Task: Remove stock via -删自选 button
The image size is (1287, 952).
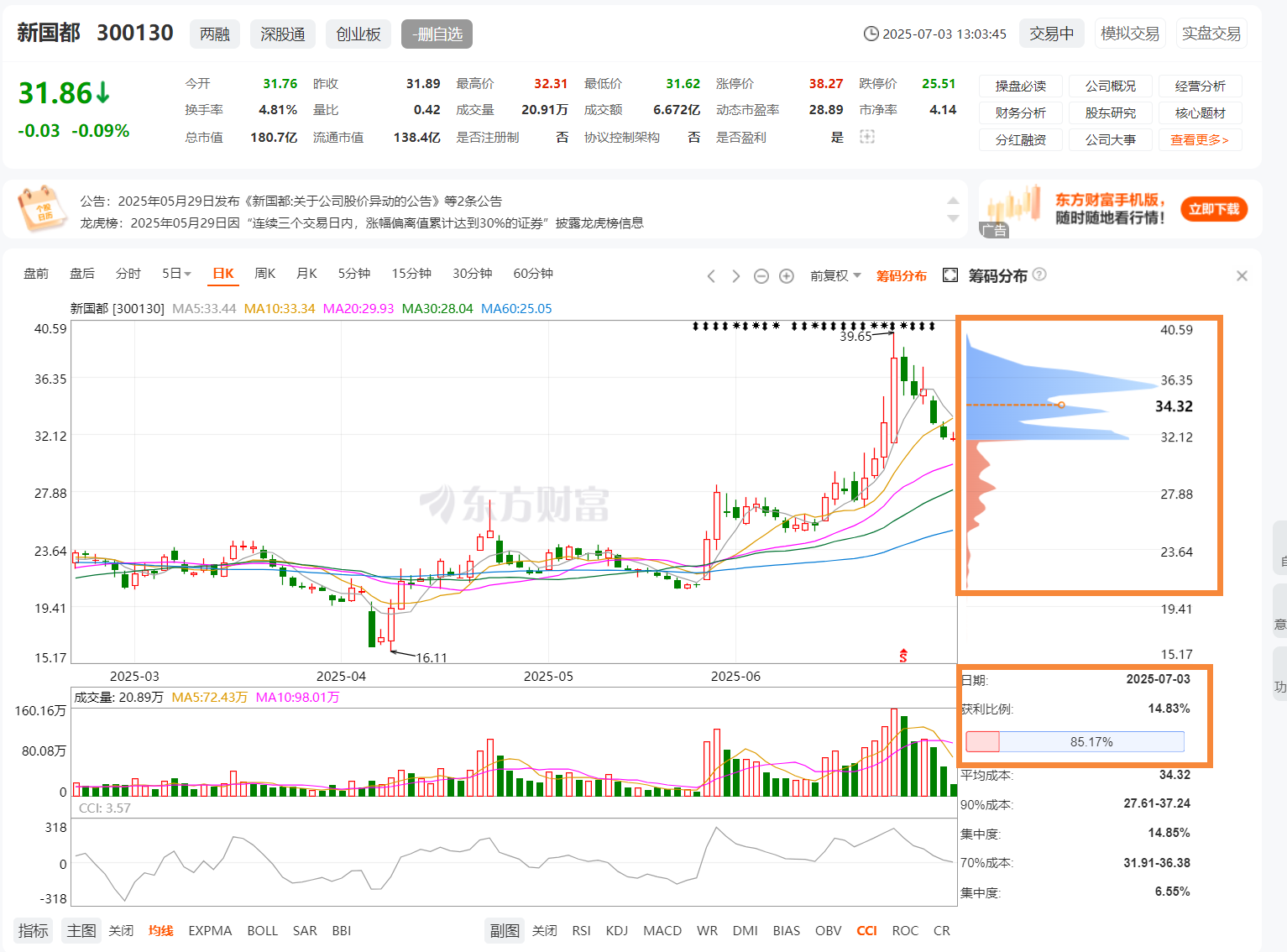Action: point(437,34)
